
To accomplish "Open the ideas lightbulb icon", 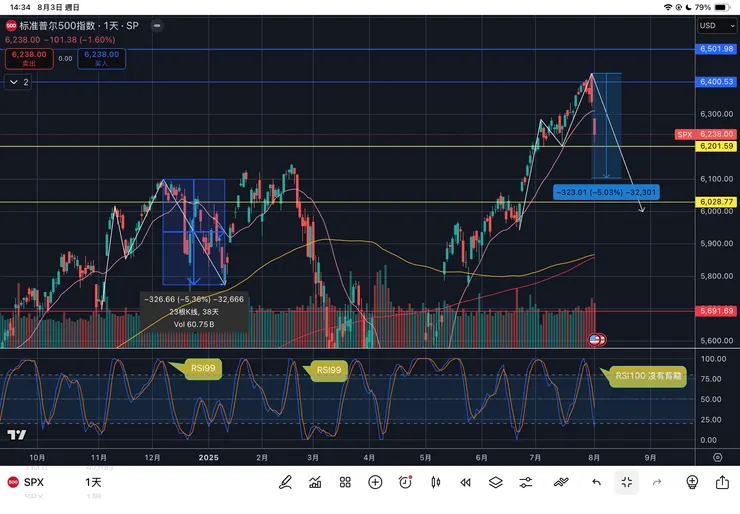I will pyautogui.click(x=692, y=482).
